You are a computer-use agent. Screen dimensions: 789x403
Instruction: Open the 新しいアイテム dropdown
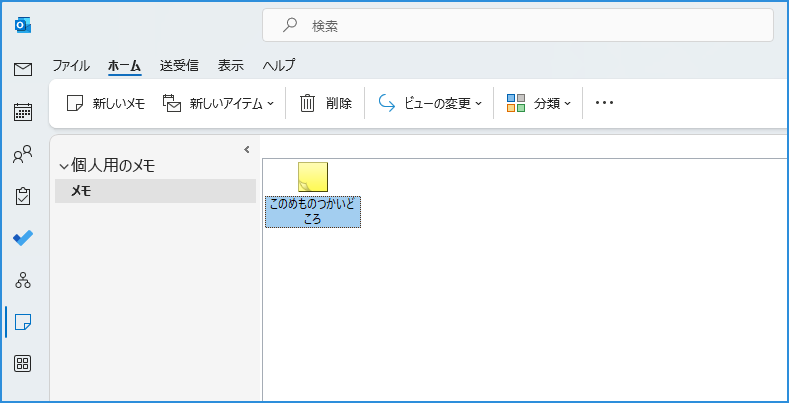tap(218, 104)
